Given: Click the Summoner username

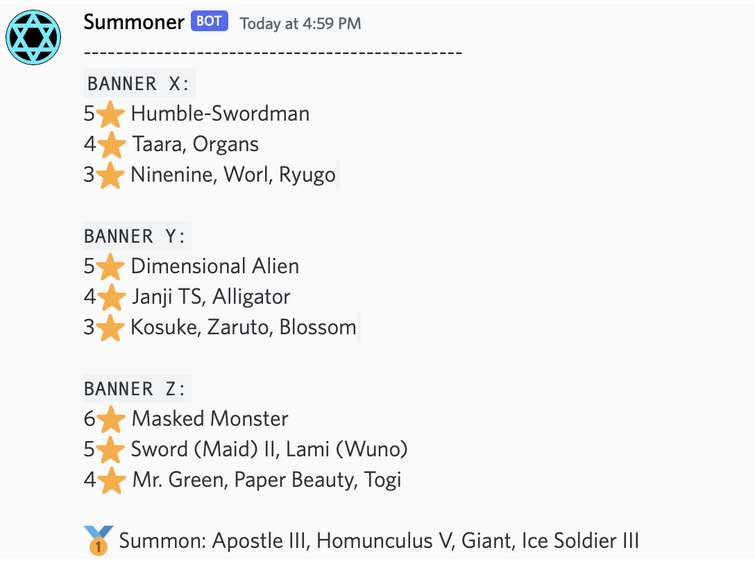Looking at the screenshot, I should 134,22.
